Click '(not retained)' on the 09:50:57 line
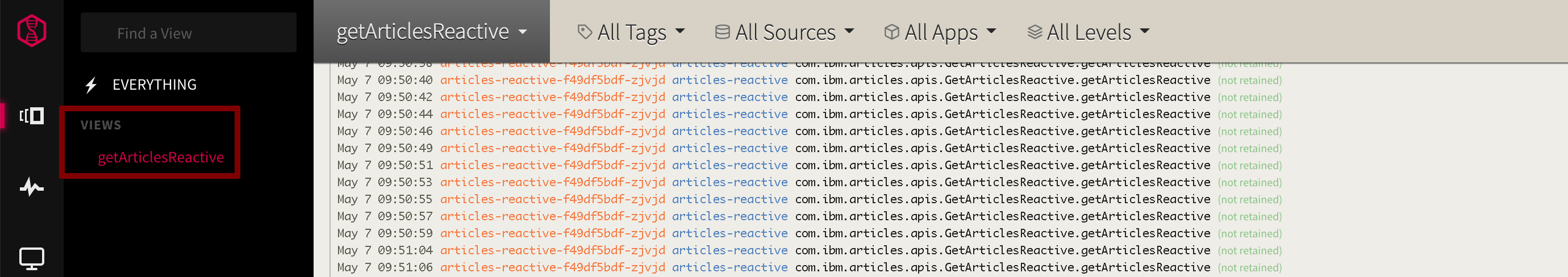This screenshot has height=277, width=1568. tap(1250, 217)
